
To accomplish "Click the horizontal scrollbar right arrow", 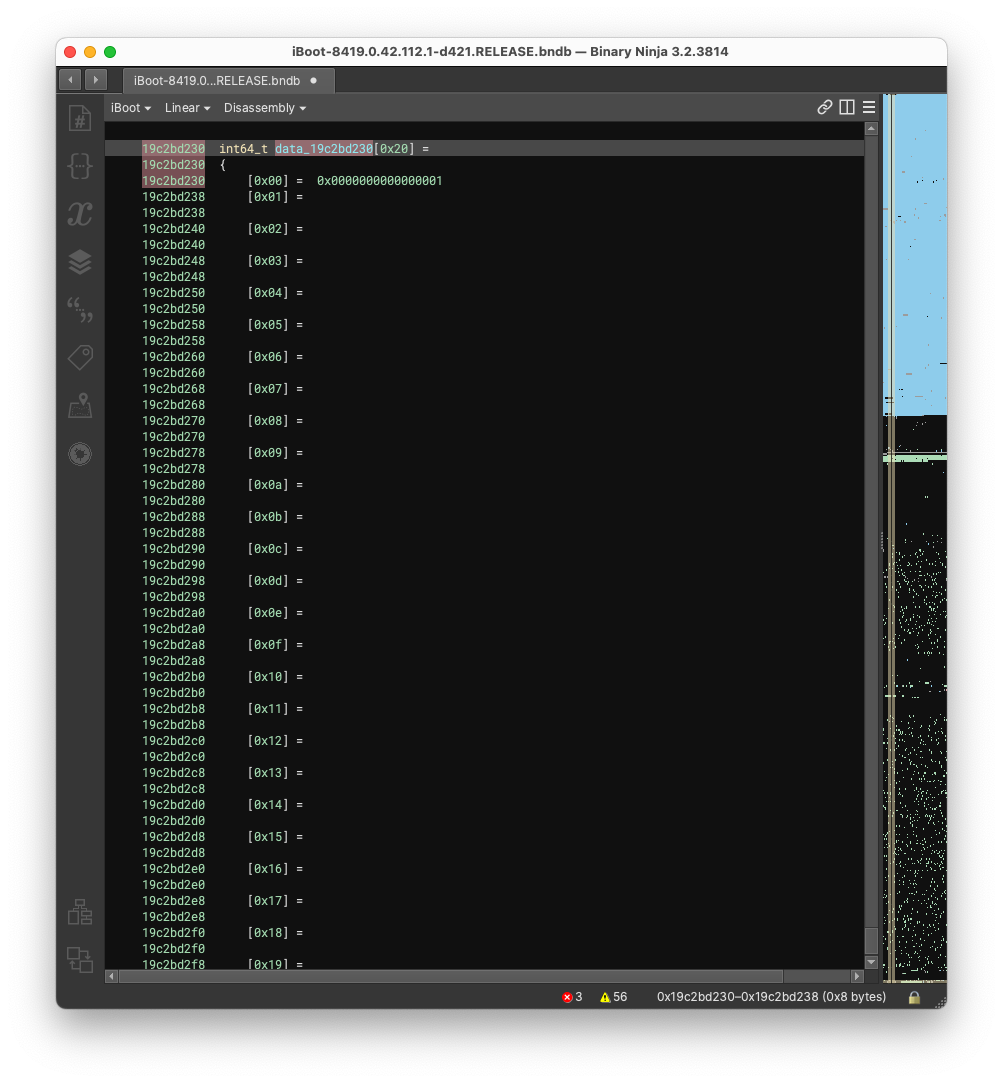I will click(857, 976).
